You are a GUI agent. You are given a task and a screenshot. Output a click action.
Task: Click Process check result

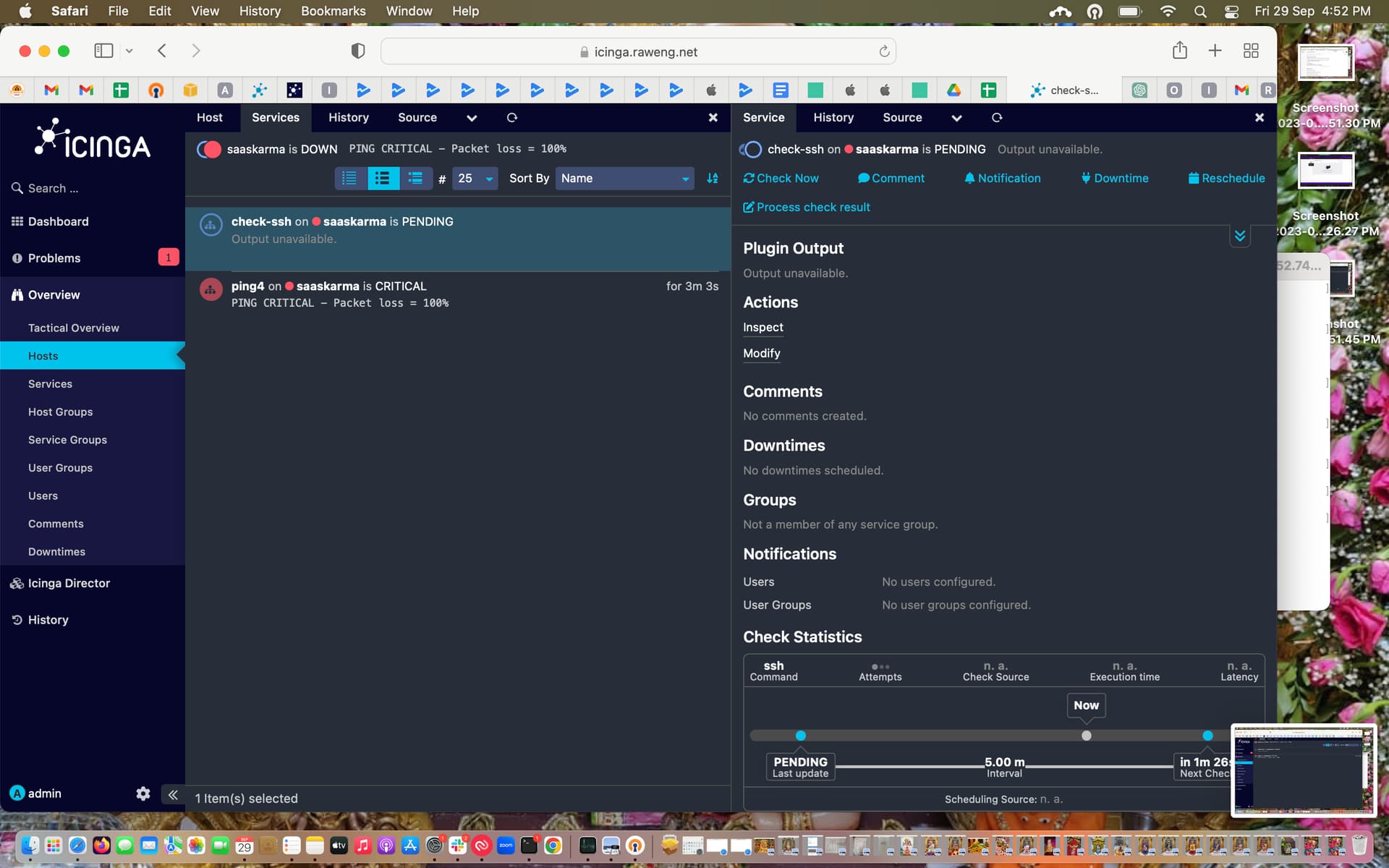[x=807, y=207]
